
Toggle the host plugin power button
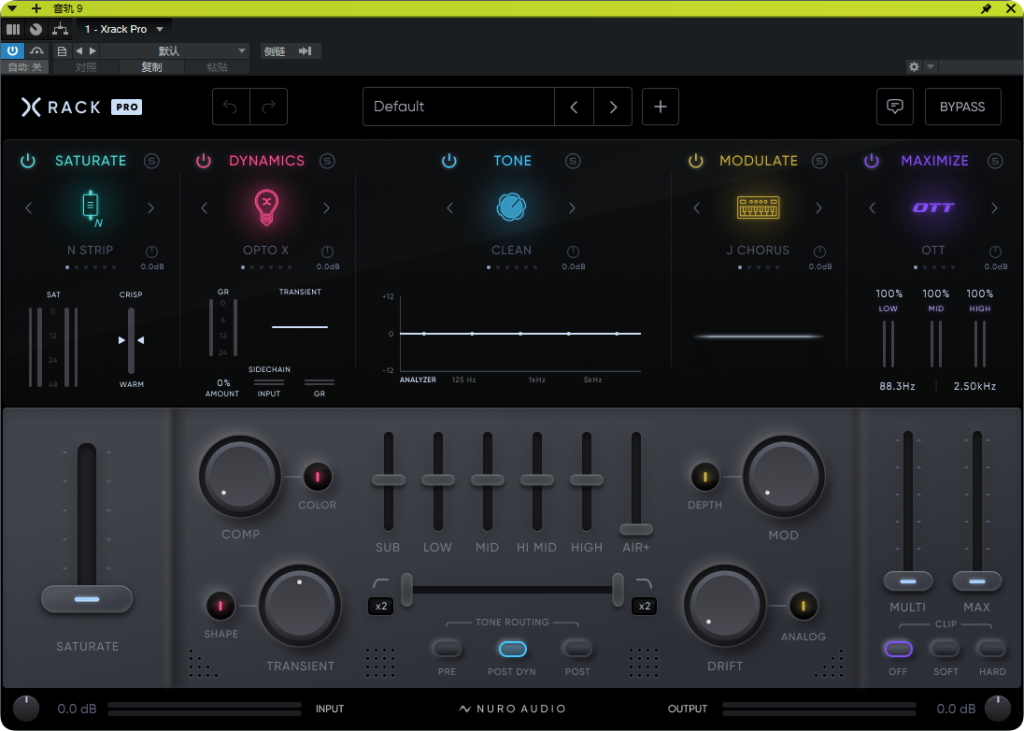12,51
